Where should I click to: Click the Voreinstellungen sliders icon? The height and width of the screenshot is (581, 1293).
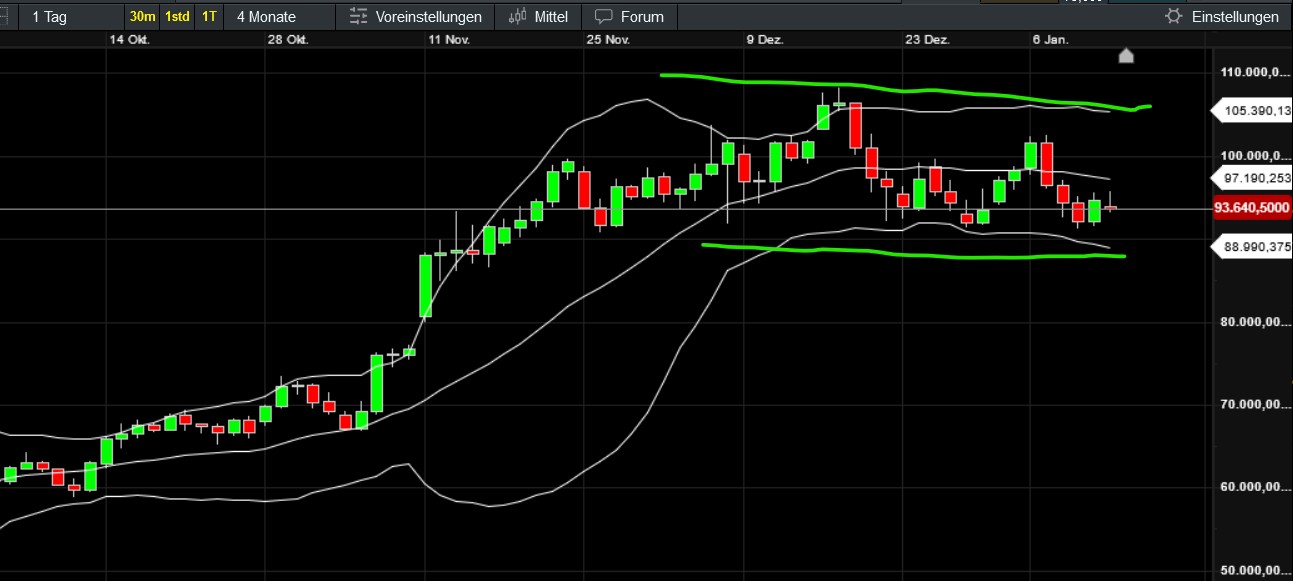[x=359, y=17]
